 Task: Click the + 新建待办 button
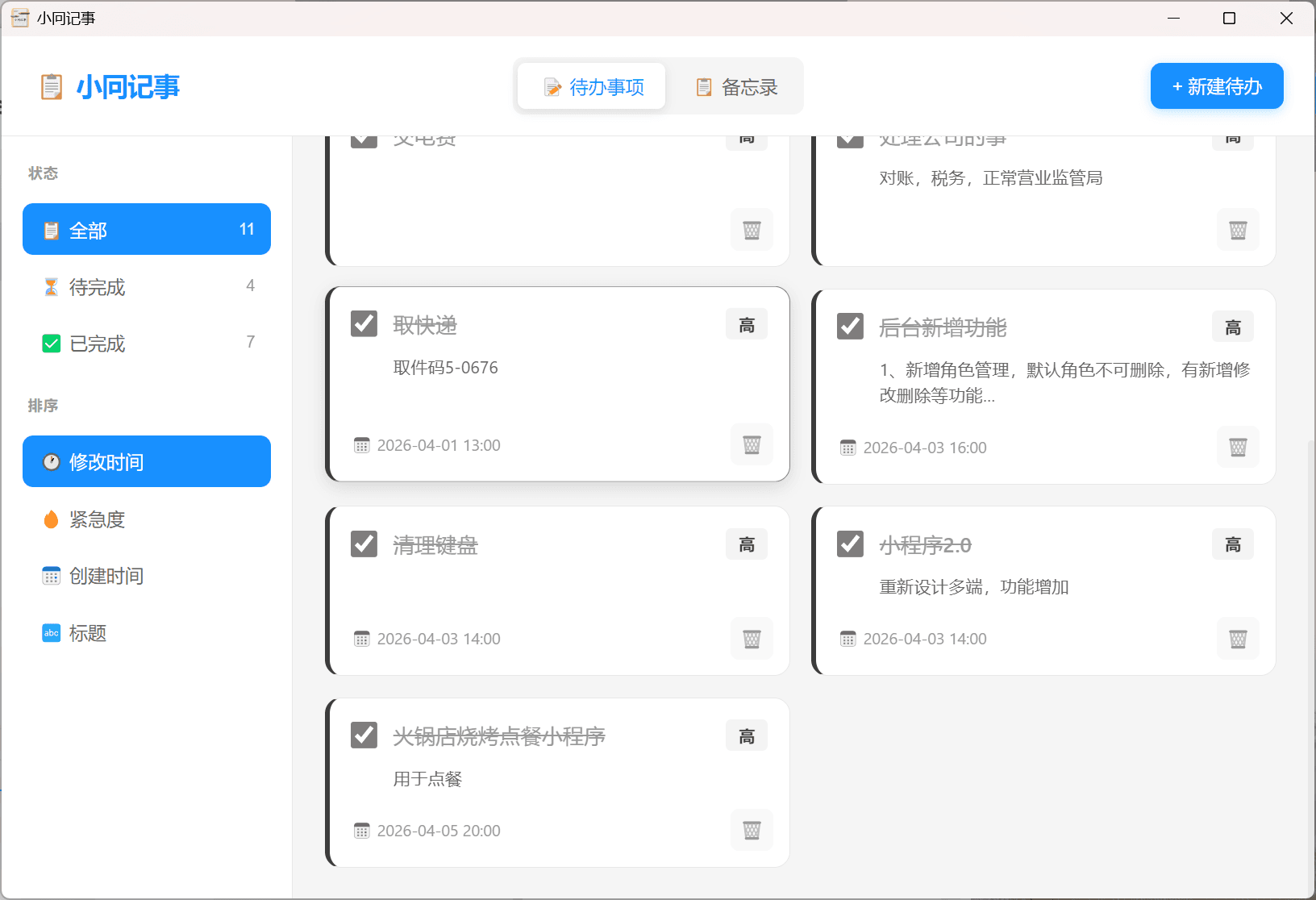(1217, 85)
